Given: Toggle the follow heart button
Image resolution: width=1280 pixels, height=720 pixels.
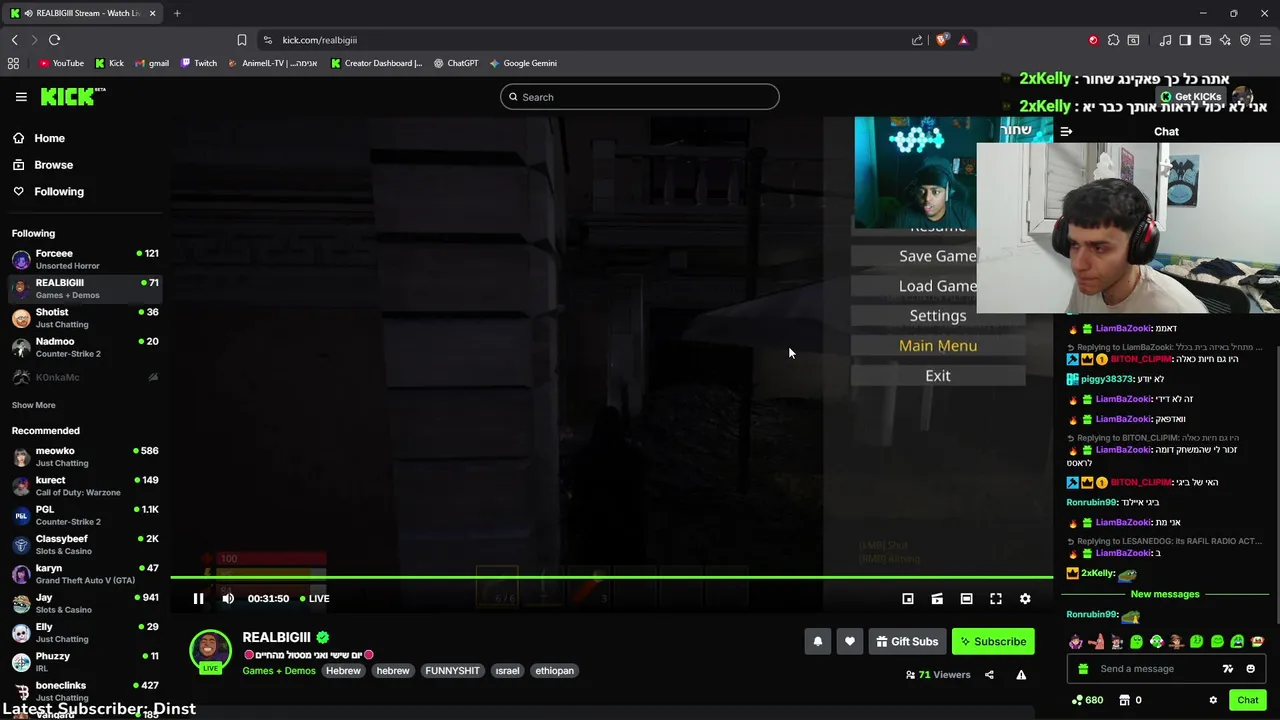Looking at the screenshot, I should click(x=850, y=641).
